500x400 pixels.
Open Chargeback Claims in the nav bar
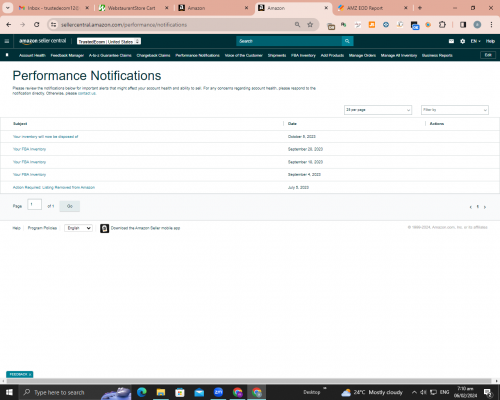coord(153,55)
